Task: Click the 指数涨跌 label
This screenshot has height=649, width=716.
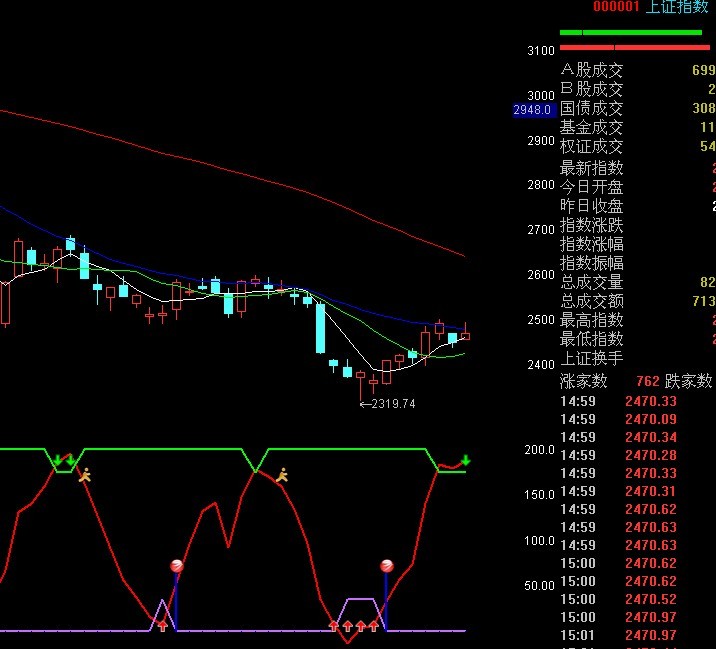Action: [x=591, y=225]
